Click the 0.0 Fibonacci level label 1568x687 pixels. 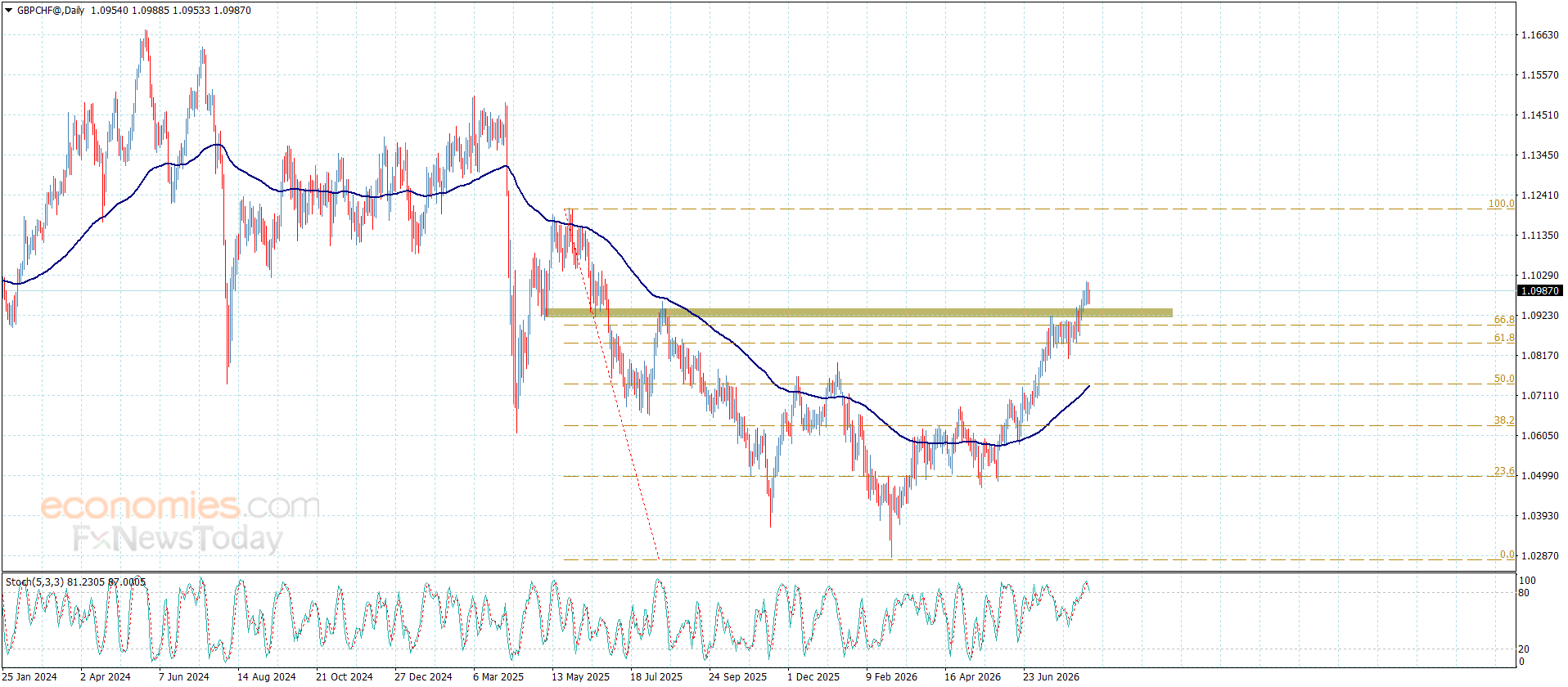click(x=1507, y=555)
